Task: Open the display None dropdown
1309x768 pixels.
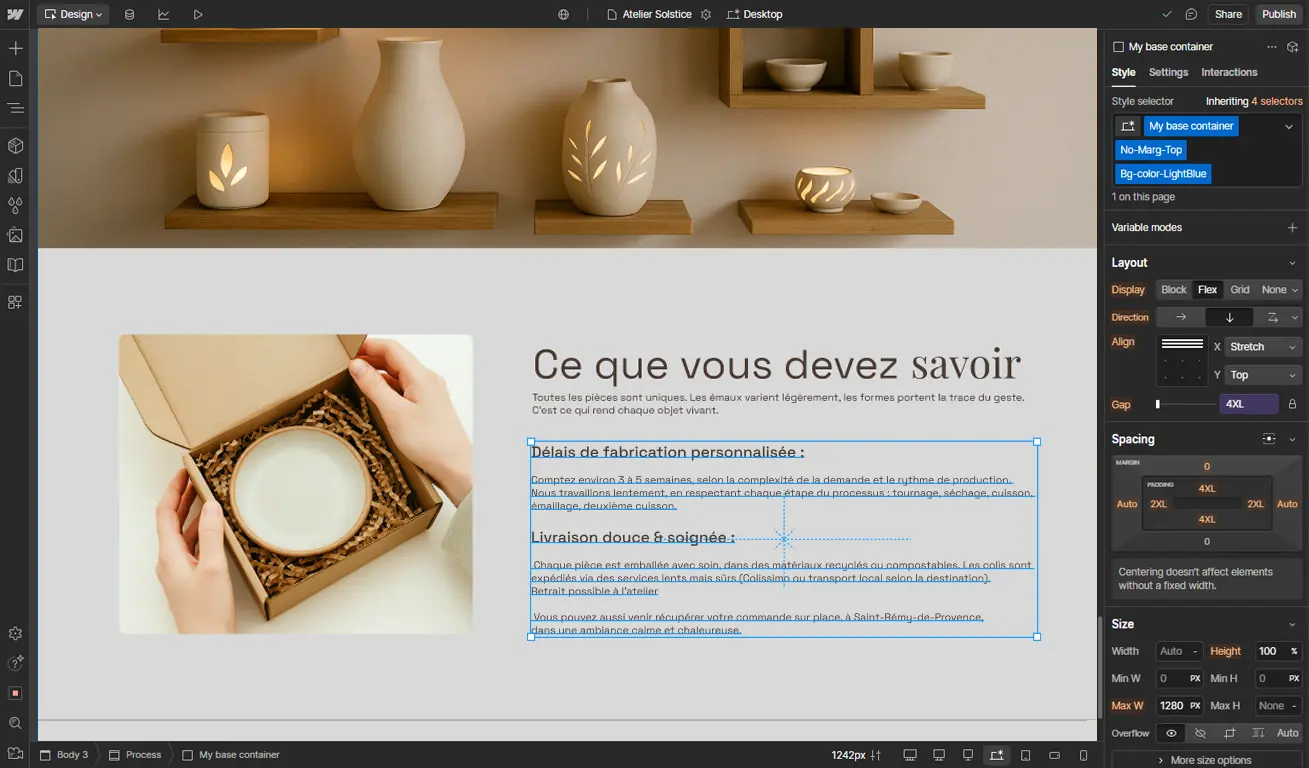Action: (1280, 290)
